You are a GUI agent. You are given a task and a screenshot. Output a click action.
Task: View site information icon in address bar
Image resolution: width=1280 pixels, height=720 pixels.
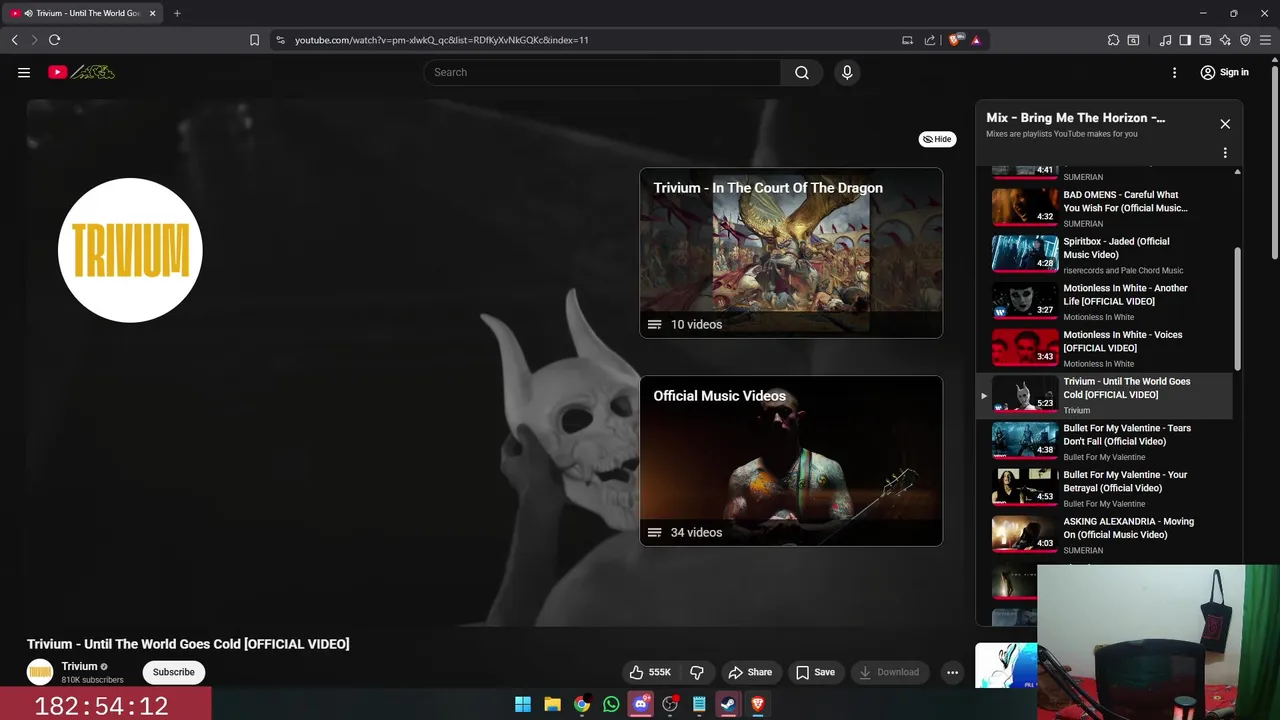click(280, 40)
